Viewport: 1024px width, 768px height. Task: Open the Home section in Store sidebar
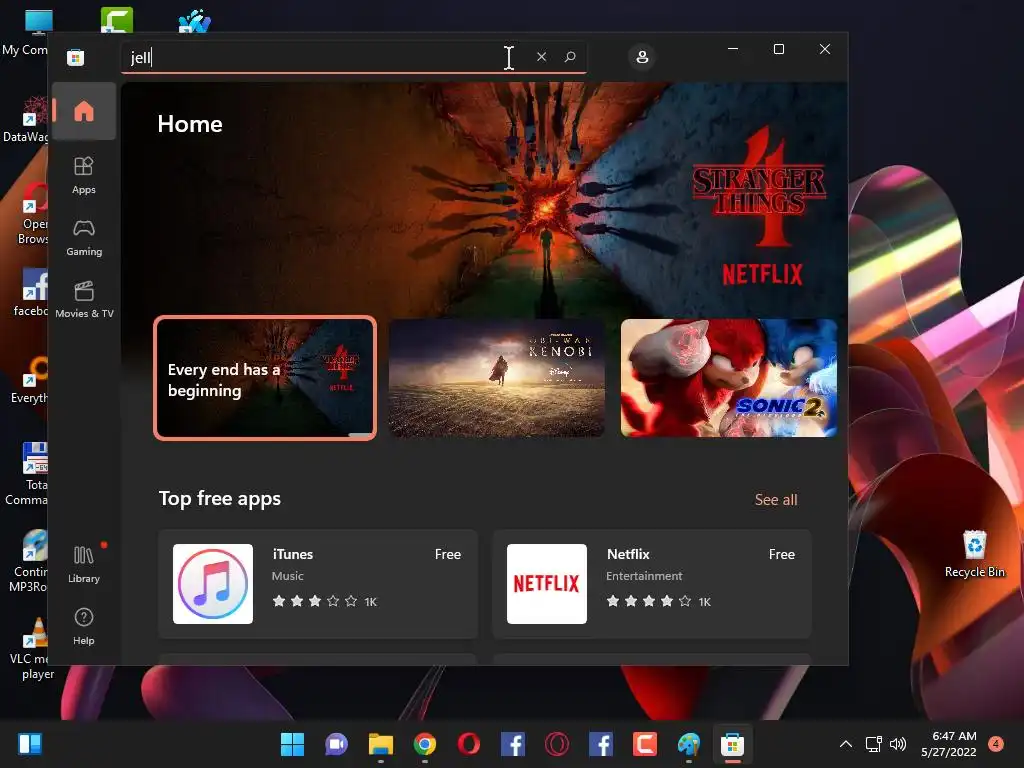(84, 111)
